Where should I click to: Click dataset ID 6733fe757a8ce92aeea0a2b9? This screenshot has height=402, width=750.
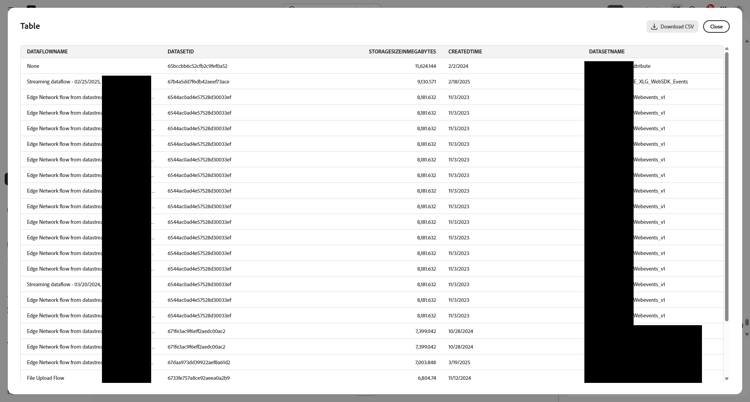[x=199, y=378]
